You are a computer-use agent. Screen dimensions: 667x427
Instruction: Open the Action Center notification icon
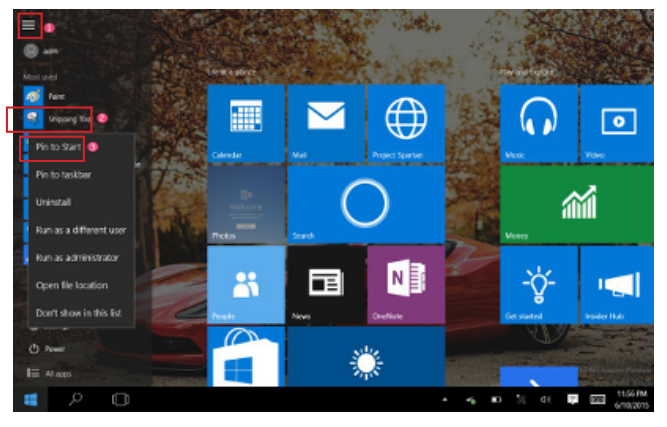(x=573, y=399)
